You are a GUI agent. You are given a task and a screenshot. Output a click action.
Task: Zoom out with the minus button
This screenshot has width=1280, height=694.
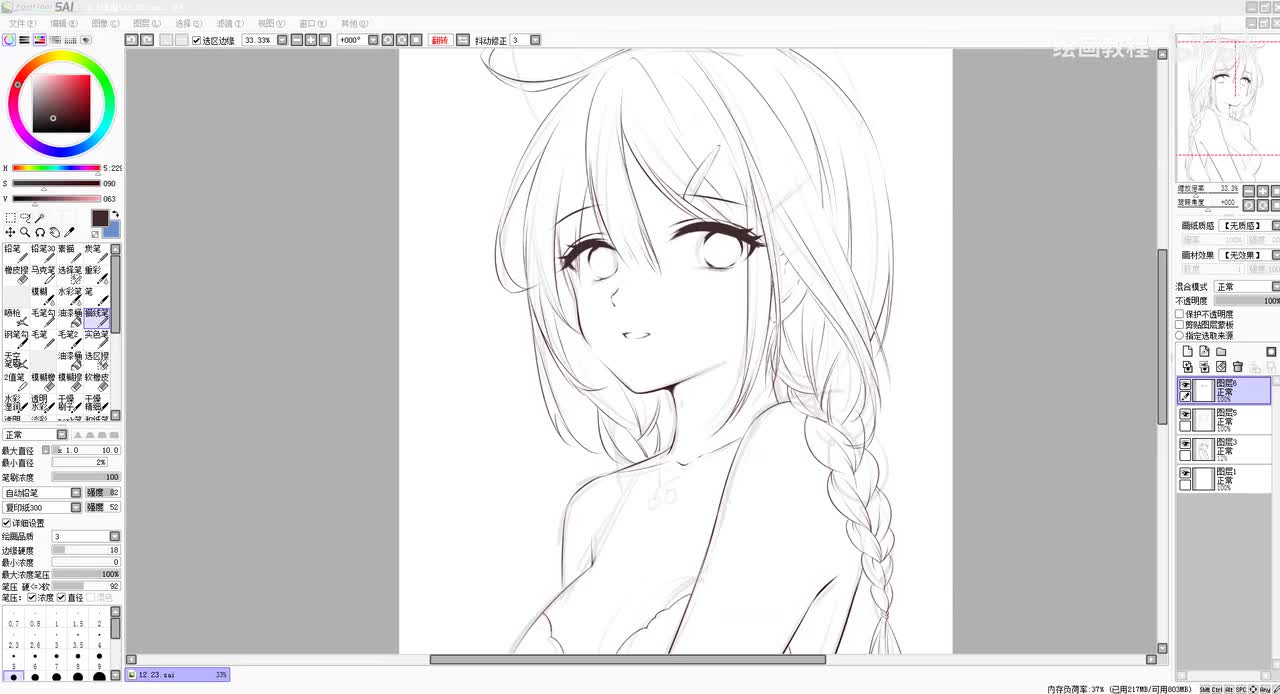click(x=298, y=40)
